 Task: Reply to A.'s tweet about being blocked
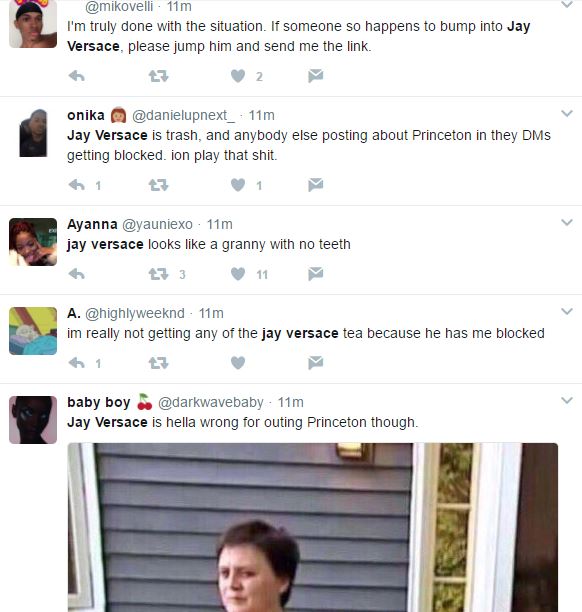pos(77,363)
